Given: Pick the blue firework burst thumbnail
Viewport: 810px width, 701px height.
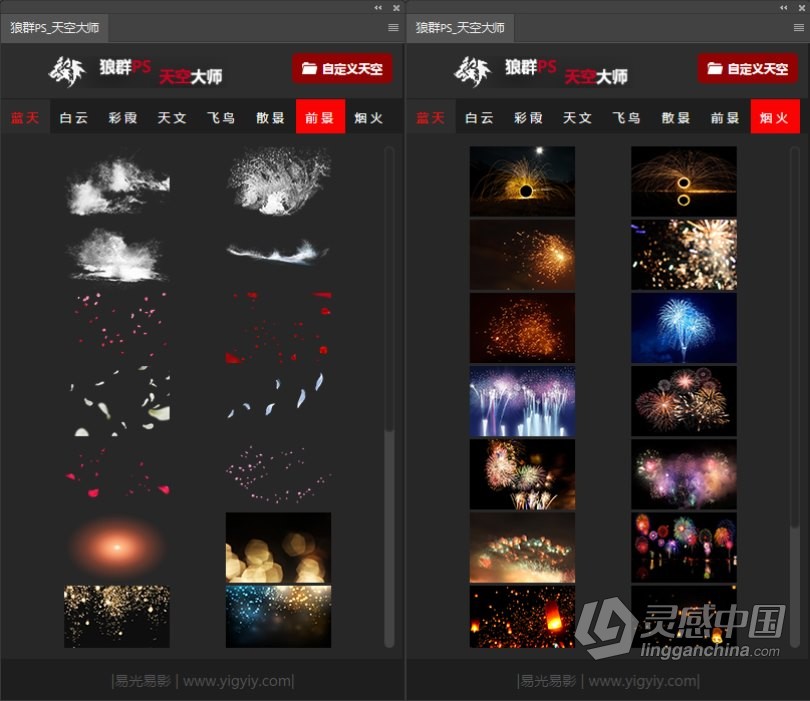Looking at the screenshot, I should (684, 329).
